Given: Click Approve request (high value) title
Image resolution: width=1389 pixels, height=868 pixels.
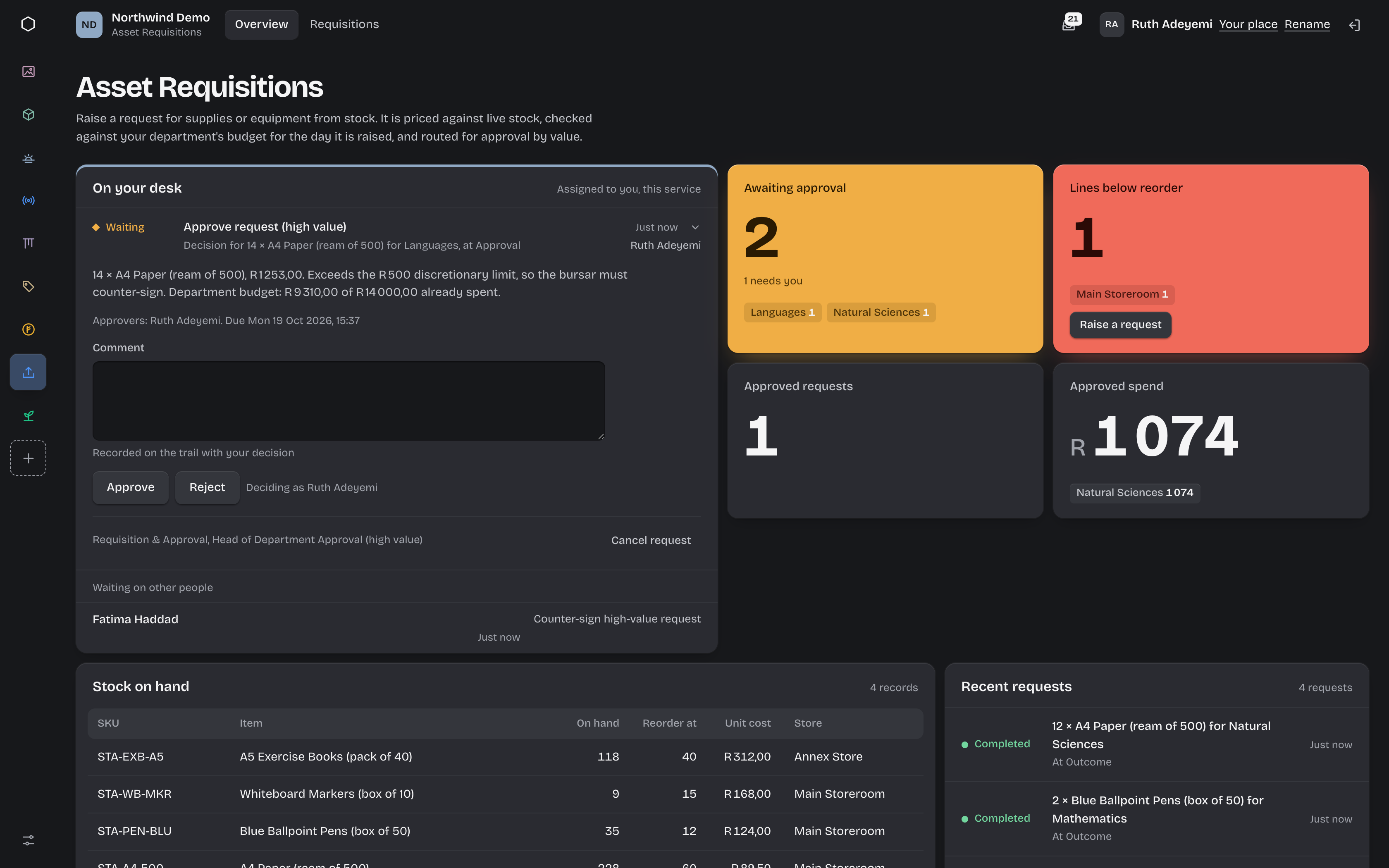Looking at the screenshot, I should click(x=265, y=227).
